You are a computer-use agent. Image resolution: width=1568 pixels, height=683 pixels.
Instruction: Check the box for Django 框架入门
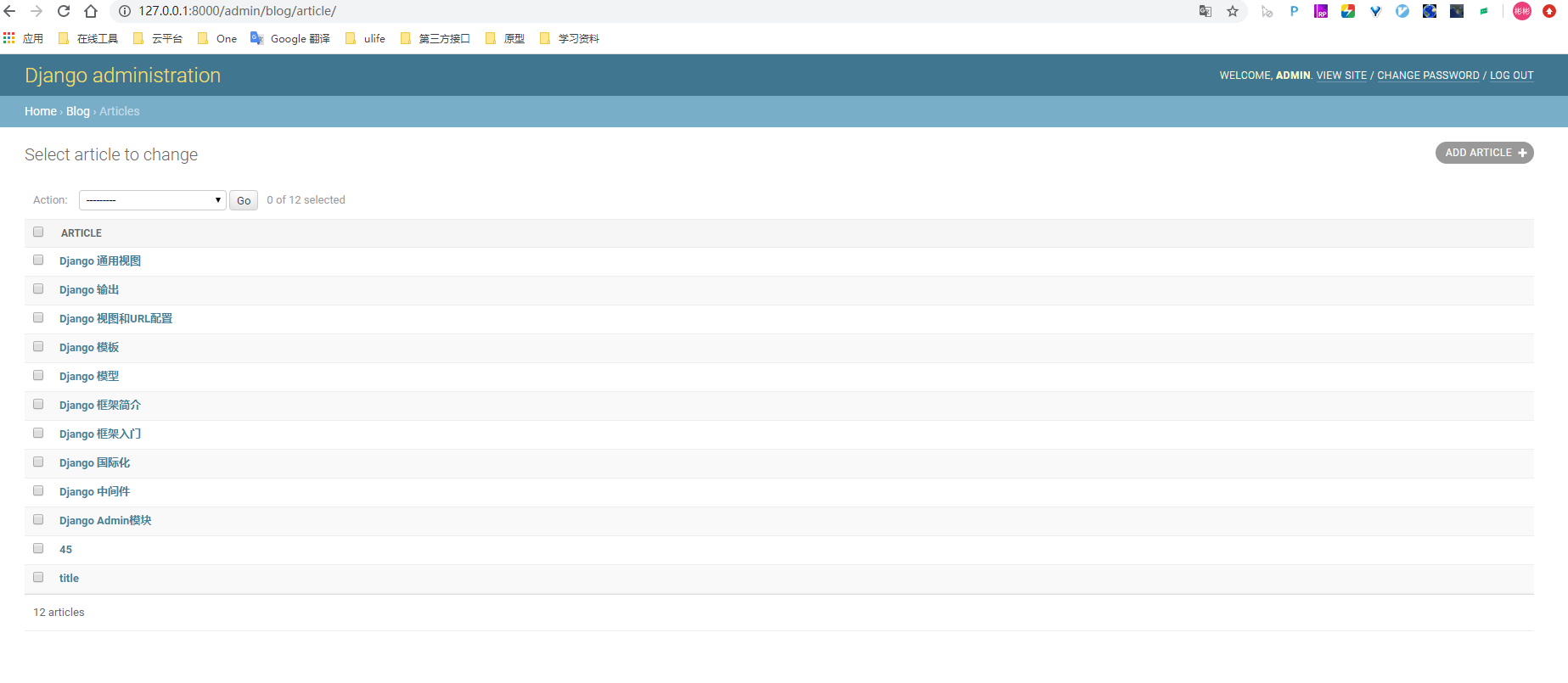38,433
